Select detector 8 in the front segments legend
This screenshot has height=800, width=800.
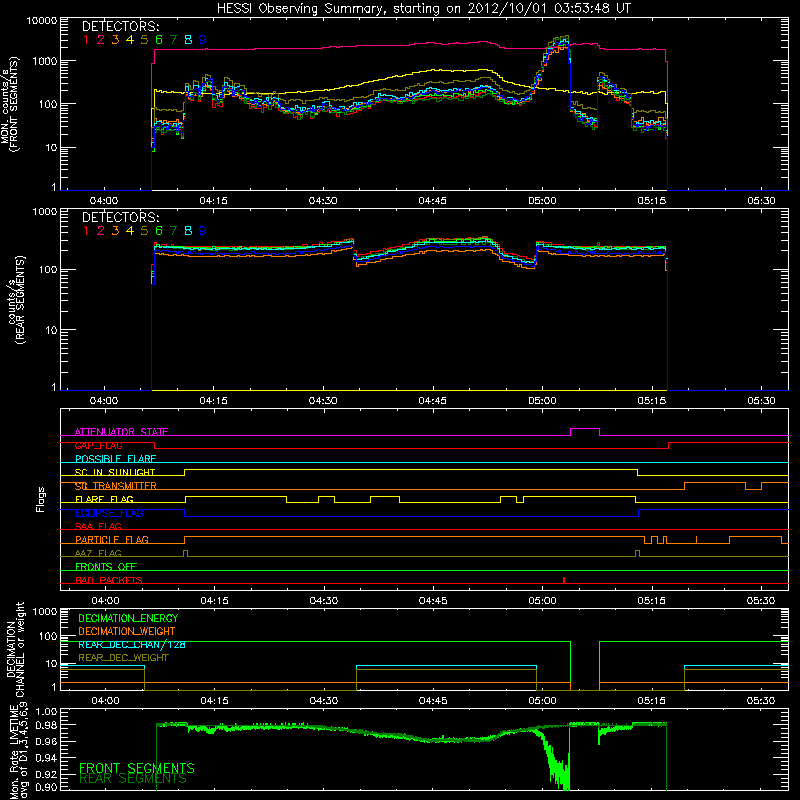click(x=188, y=40)
